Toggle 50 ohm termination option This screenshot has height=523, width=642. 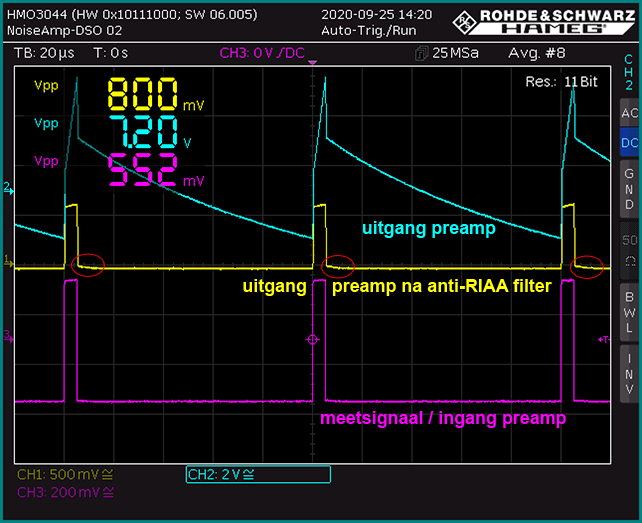629,250
